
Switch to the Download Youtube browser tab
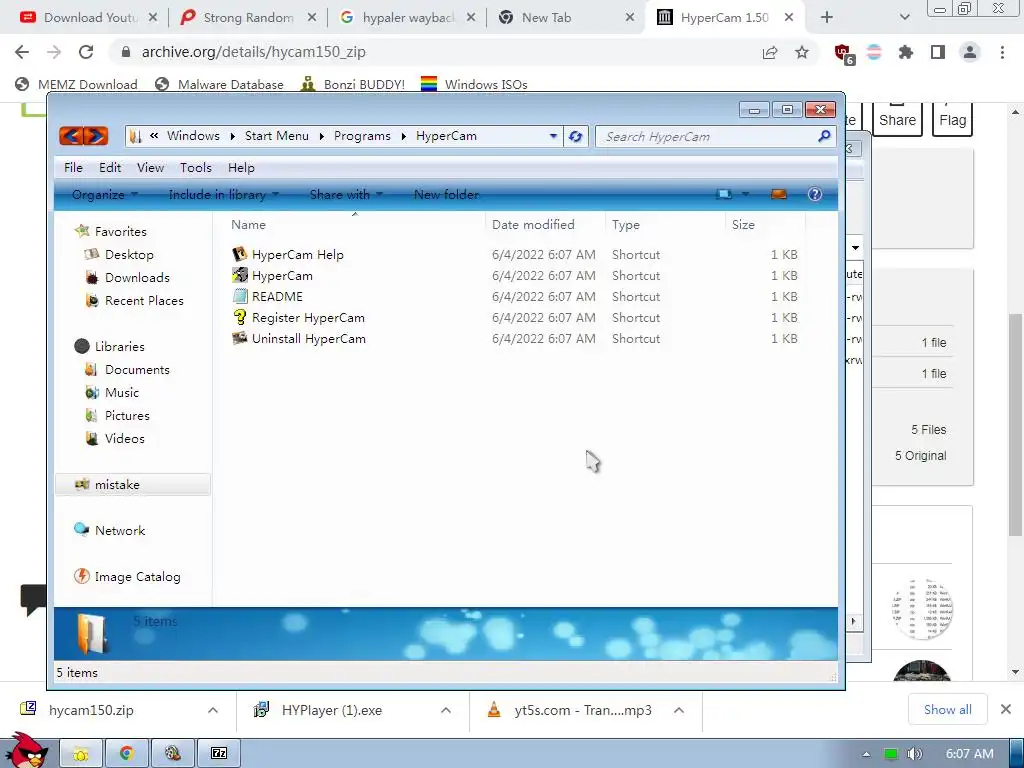(x=89, y=18)
